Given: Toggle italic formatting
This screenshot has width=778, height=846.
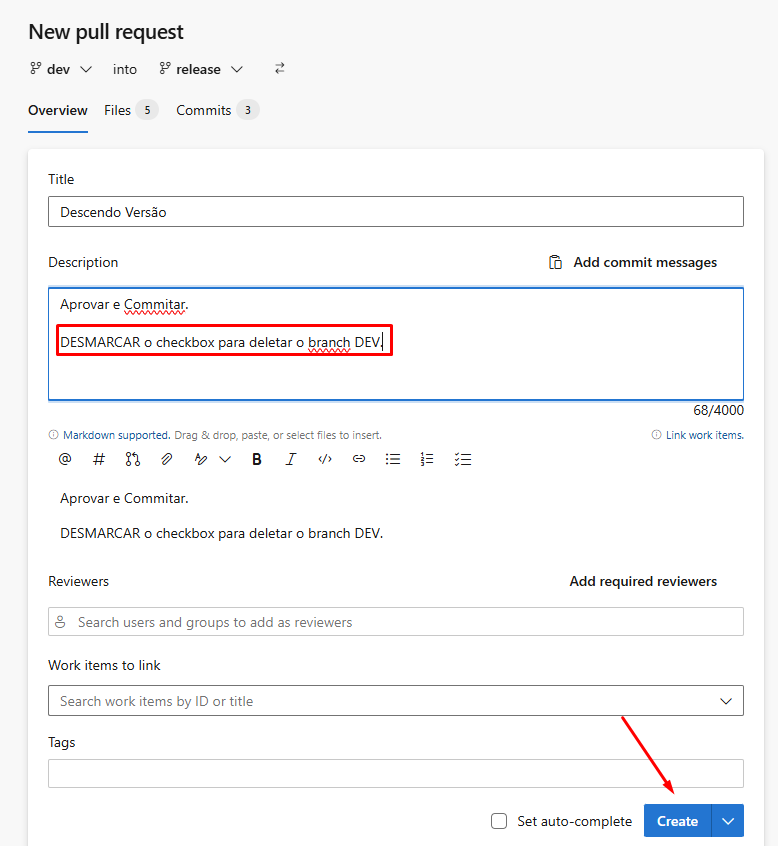Looking at the screenshot, I should tap(291, 459).
